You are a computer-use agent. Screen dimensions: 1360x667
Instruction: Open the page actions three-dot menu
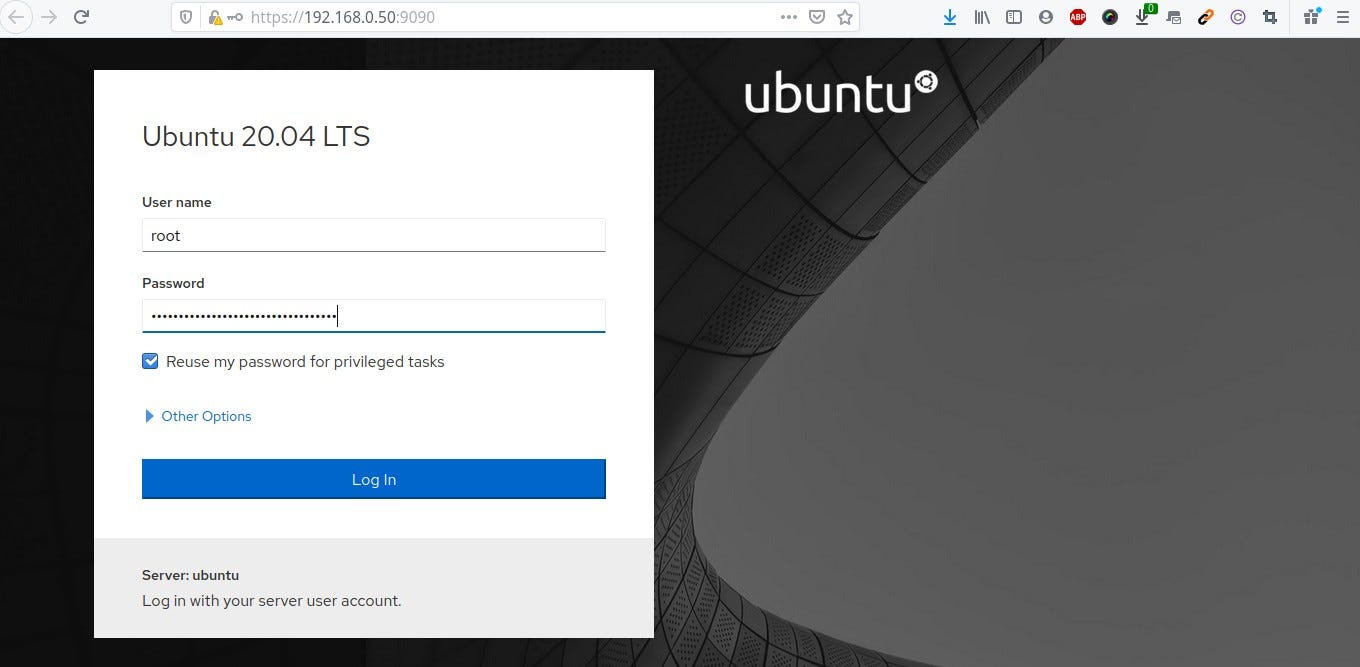tap(789, 17)
